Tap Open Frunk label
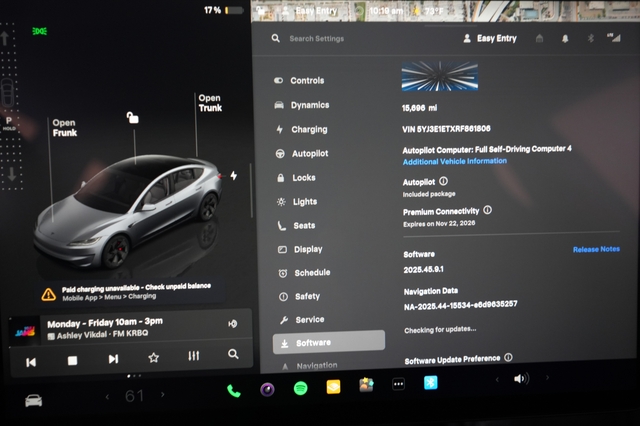The image size is (640, 426). [64, 128]
